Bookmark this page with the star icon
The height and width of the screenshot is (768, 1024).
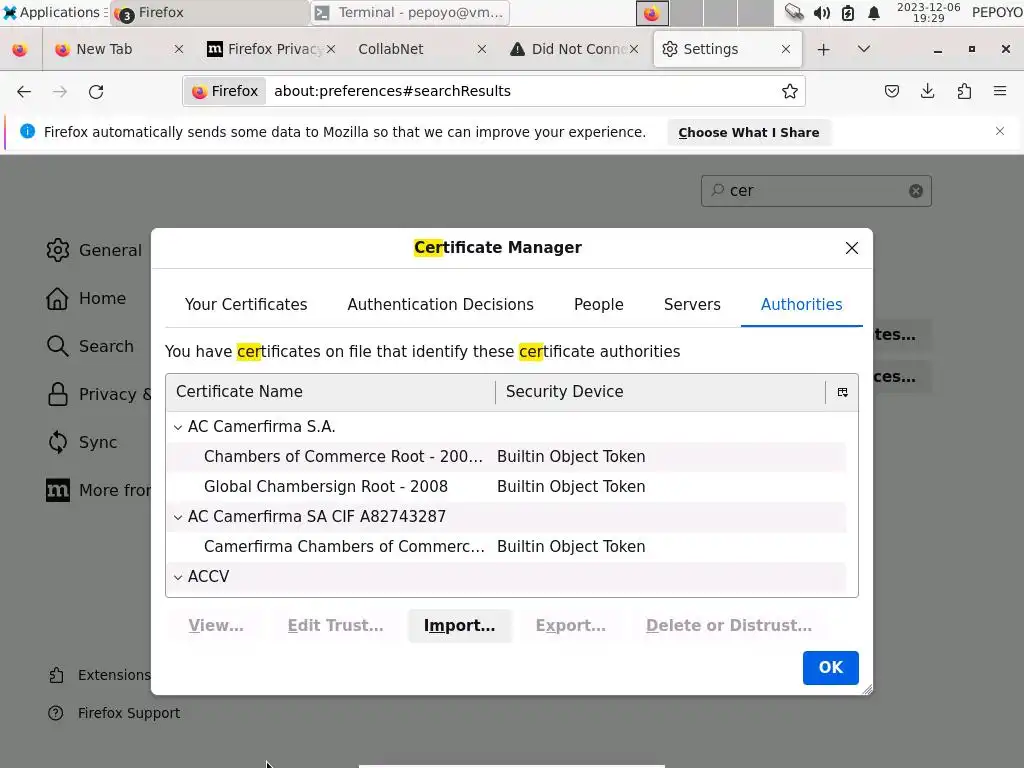790,91
